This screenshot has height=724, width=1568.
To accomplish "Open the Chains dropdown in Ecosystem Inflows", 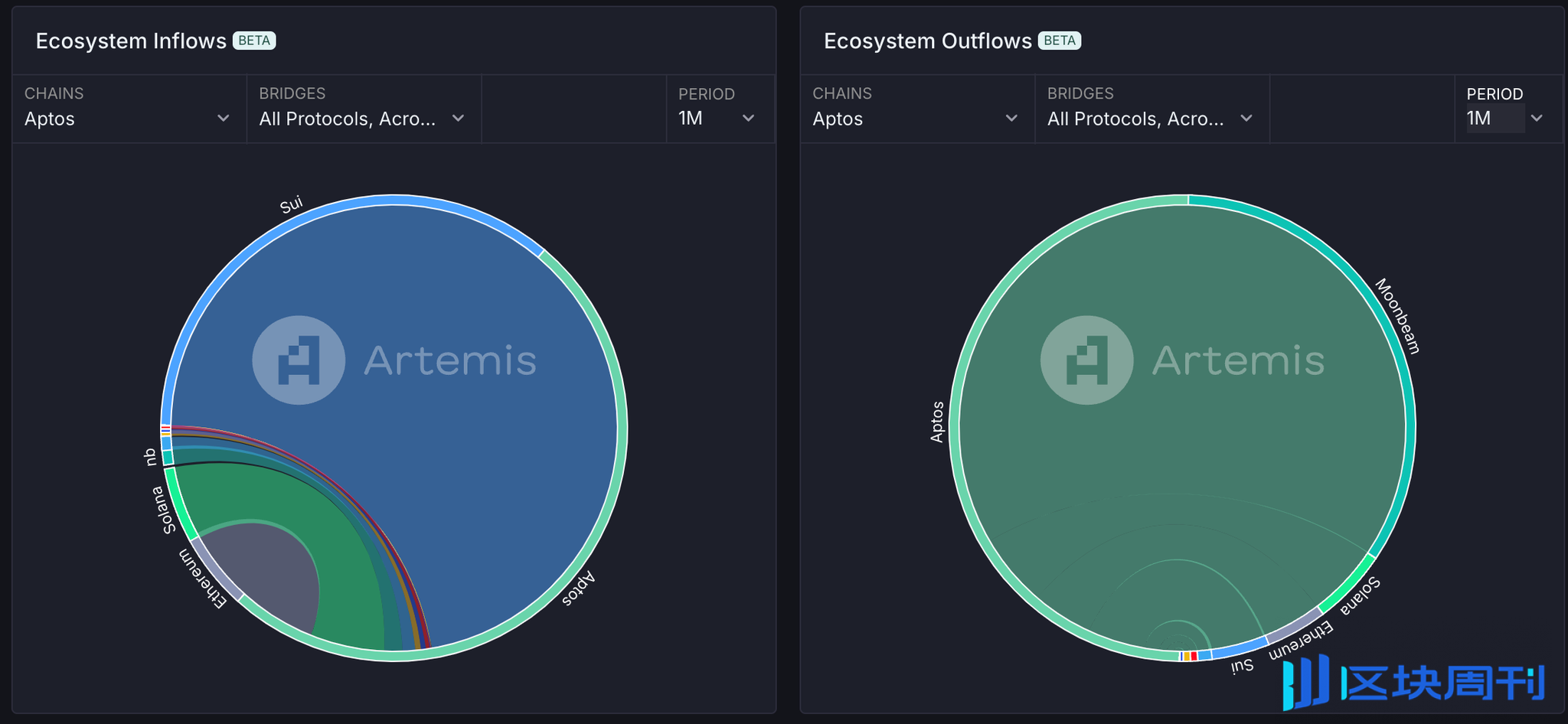I will (x=129, y=109).
